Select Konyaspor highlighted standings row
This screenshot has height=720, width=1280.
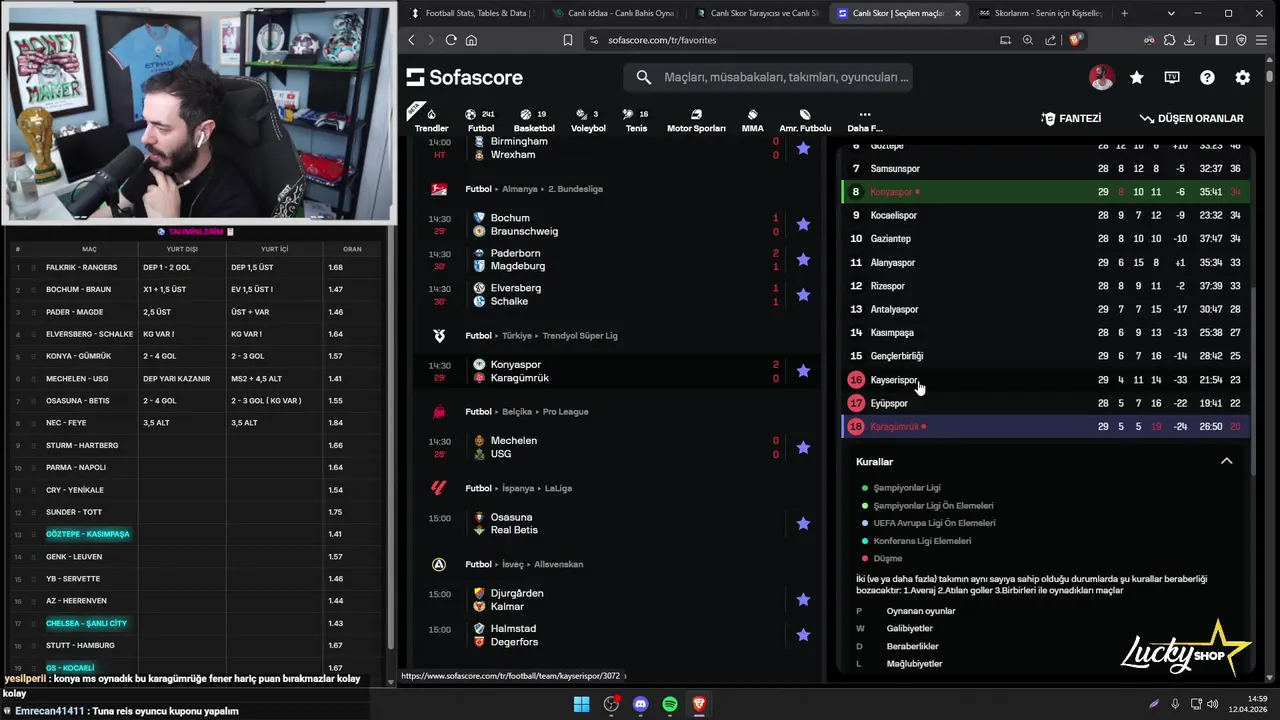click(1045, 192)
